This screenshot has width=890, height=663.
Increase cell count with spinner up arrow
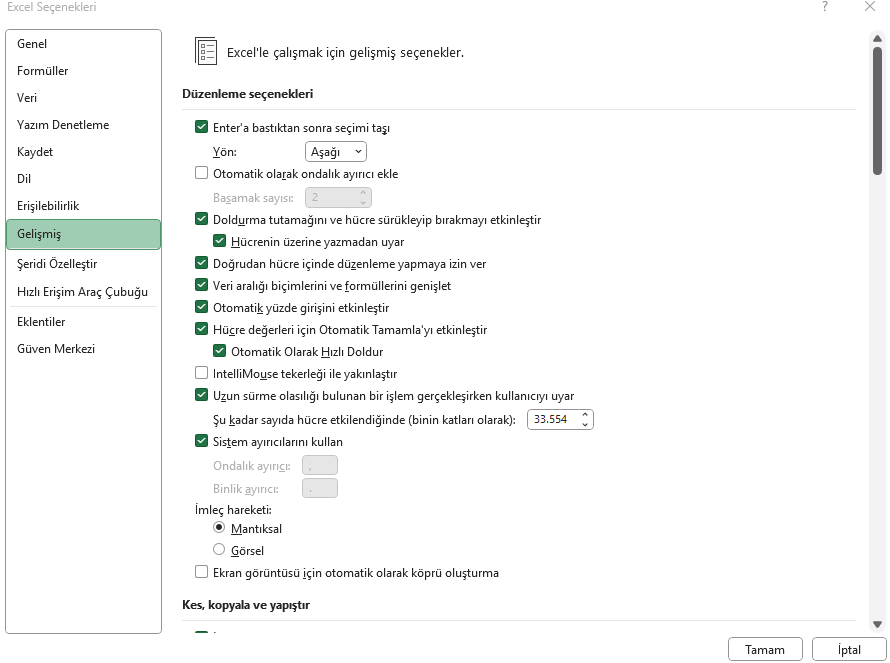585,415
